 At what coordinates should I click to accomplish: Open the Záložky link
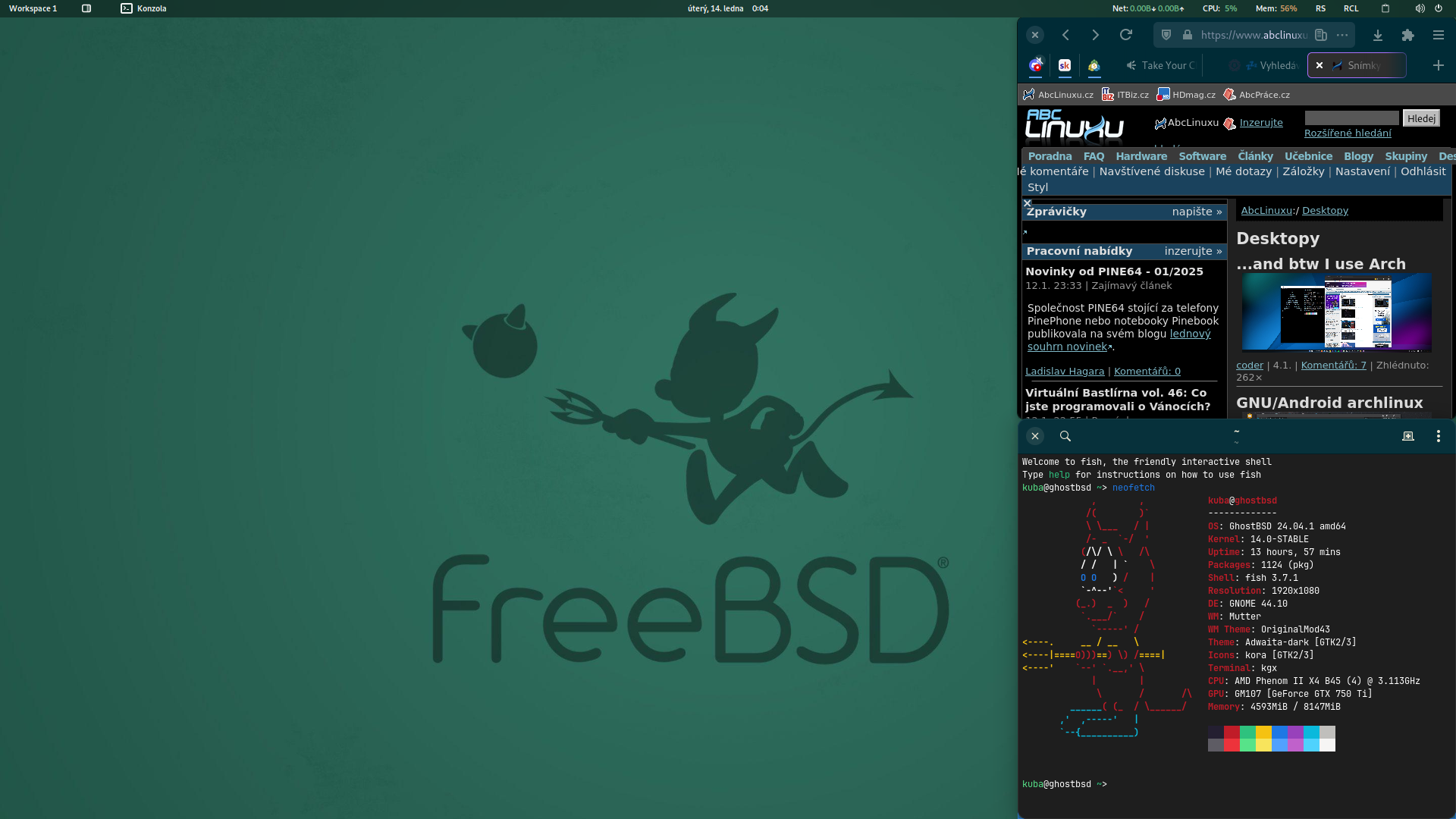(x=1304, y=171)
